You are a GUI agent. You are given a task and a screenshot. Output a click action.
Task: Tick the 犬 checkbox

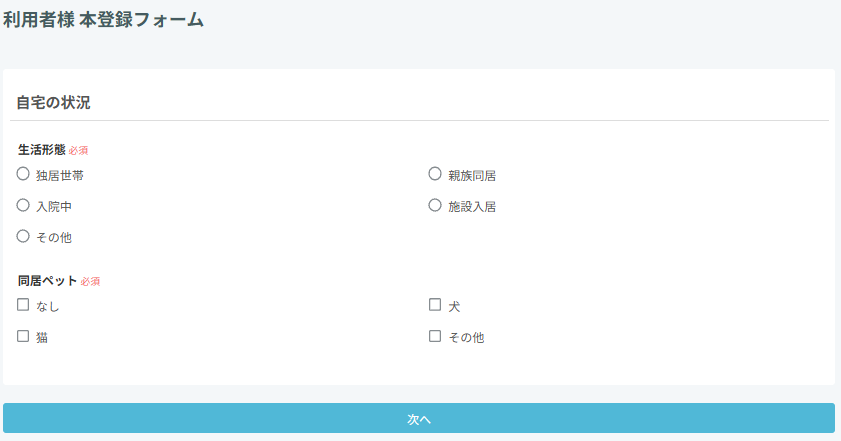435,305
